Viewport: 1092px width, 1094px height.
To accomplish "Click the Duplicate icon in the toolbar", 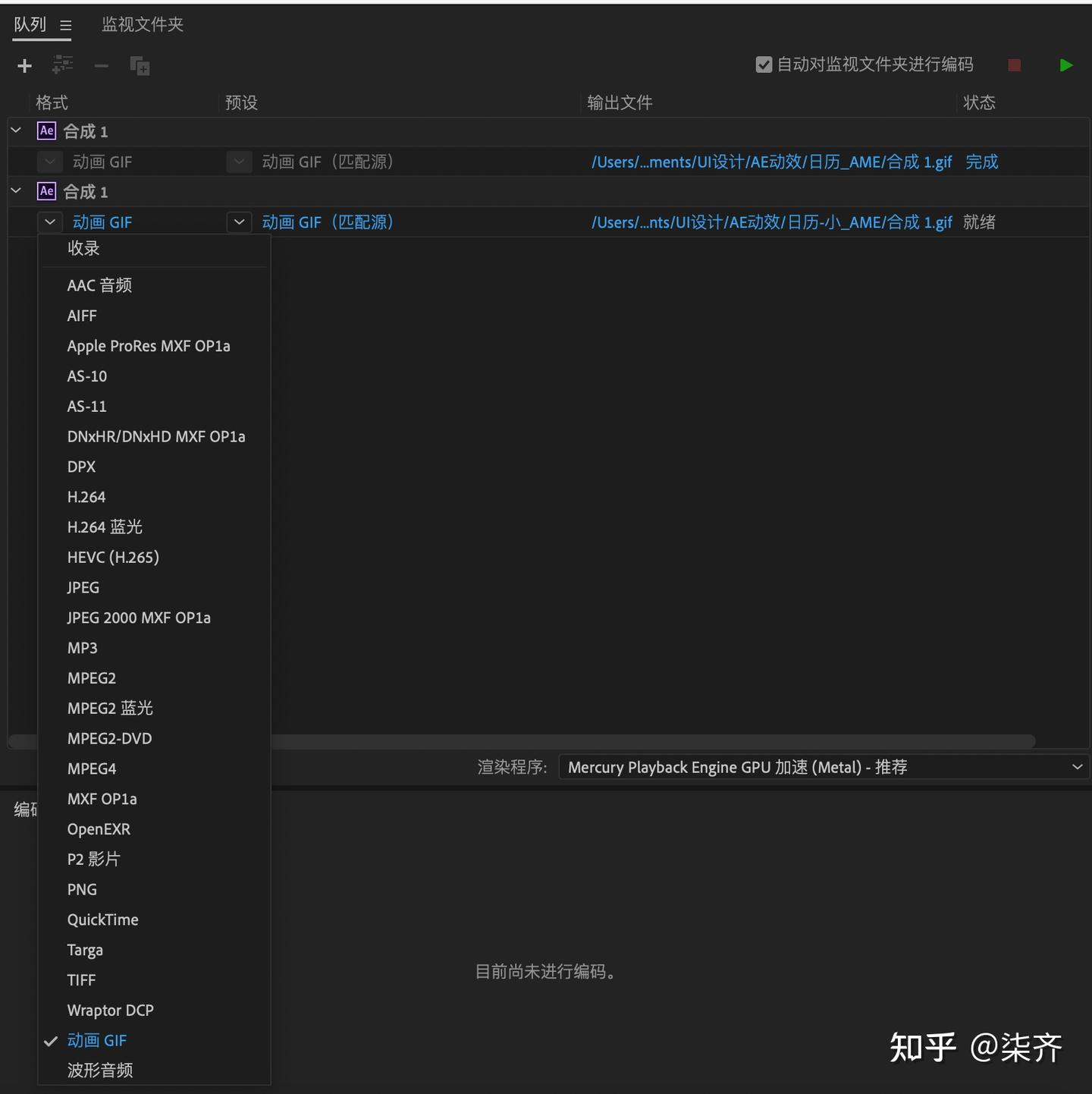I will (140, 66).
